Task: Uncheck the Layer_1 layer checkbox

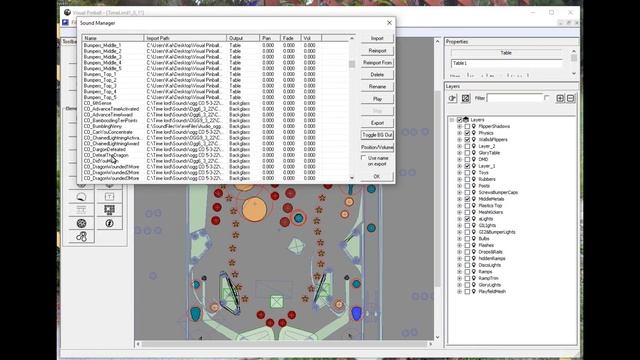Action: coord(467,166)
